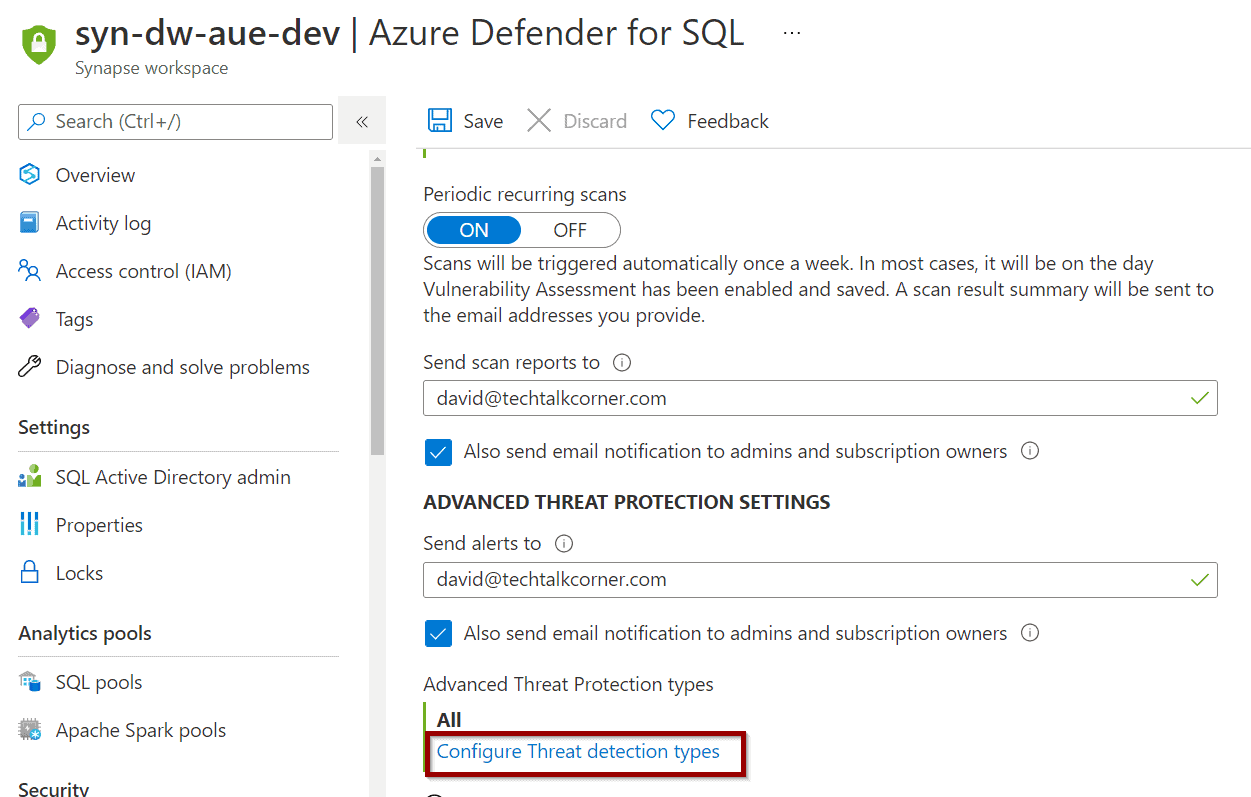Open the ellipsis more options menu
Image resolution: width=1251 pixels, height=797 pixels.
click(792, 33)
